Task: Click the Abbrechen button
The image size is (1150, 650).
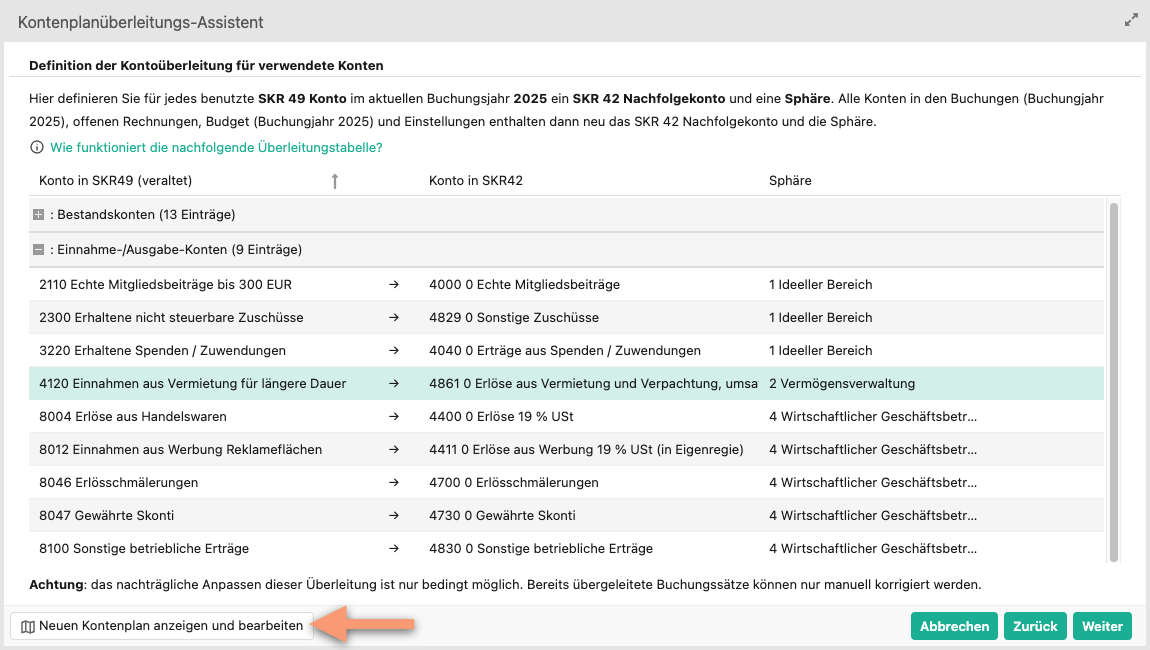Action: point(954,626)
